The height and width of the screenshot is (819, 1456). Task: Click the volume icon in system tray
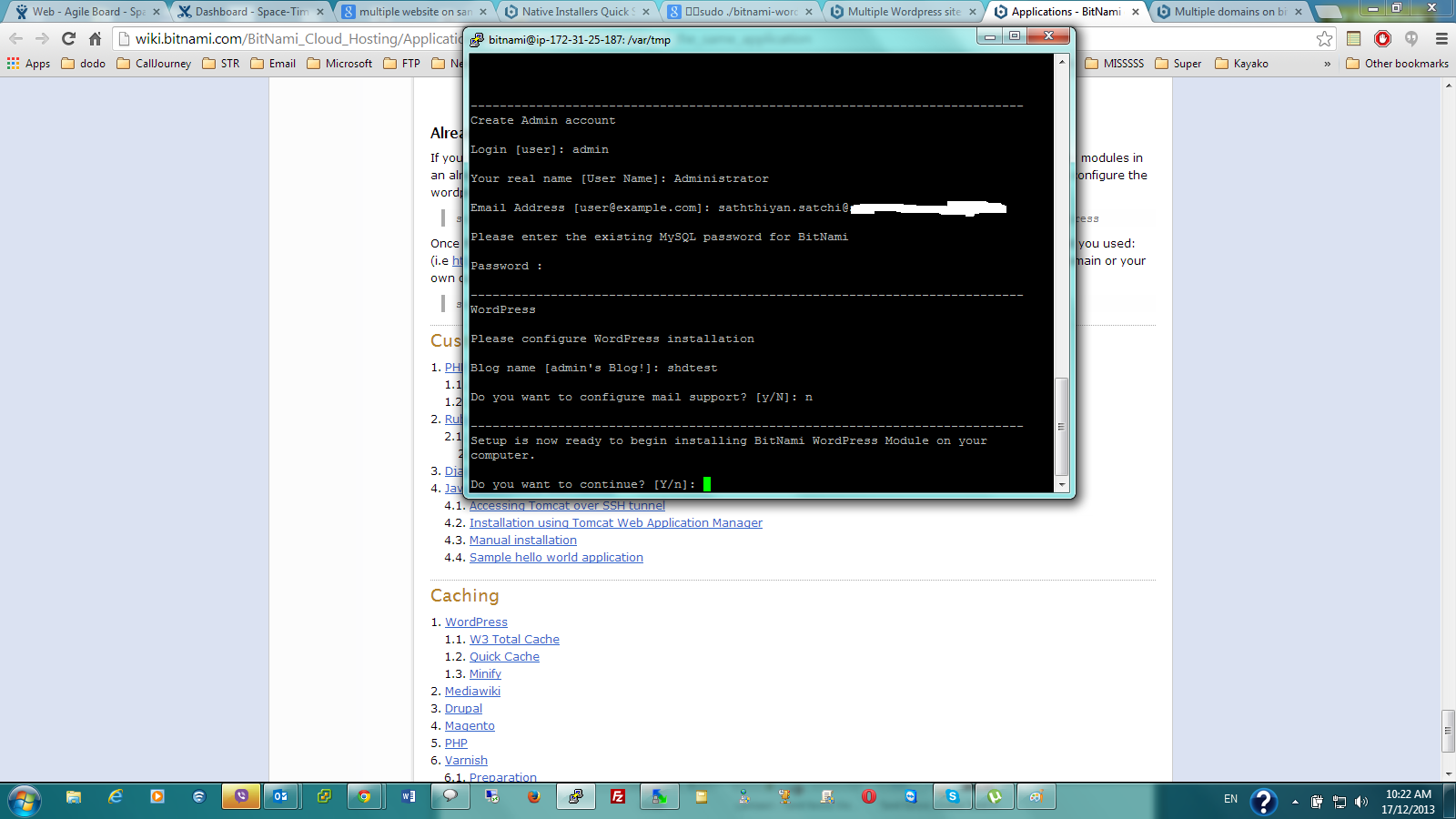(1361, 802)
